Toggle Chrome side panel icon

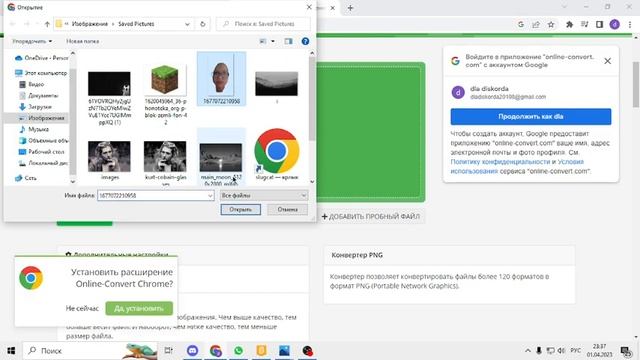pos(599,24)
